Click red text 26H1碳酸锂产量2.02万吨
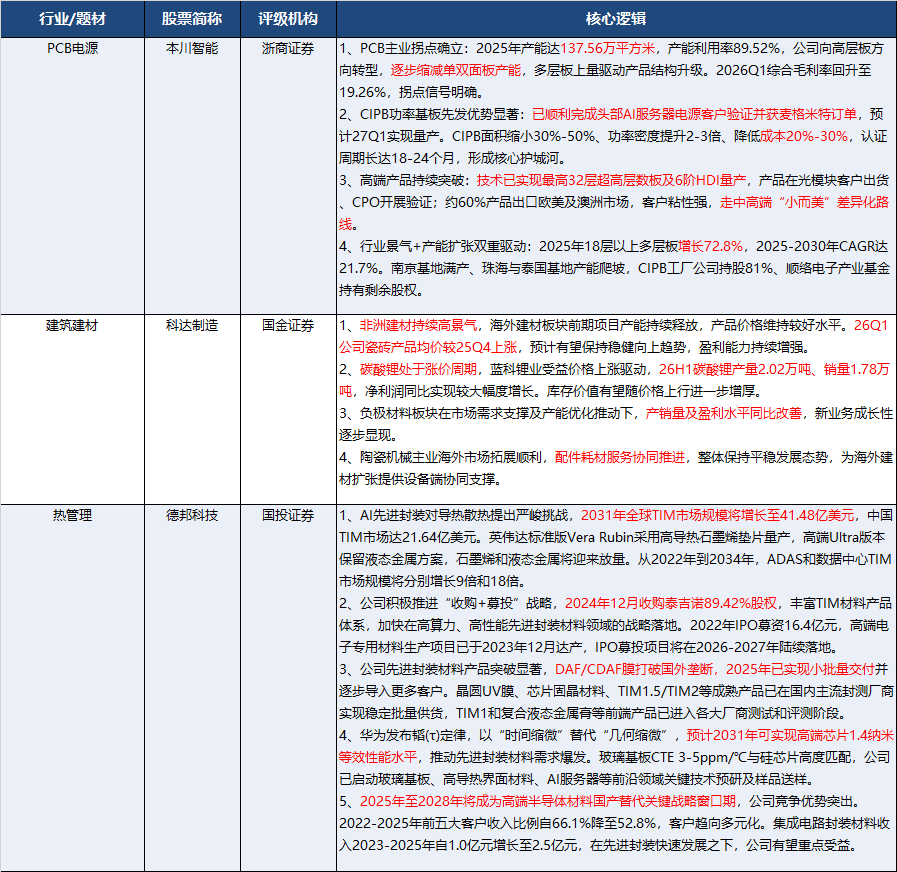This screenshot has width=897, height=872. (735, 370)
